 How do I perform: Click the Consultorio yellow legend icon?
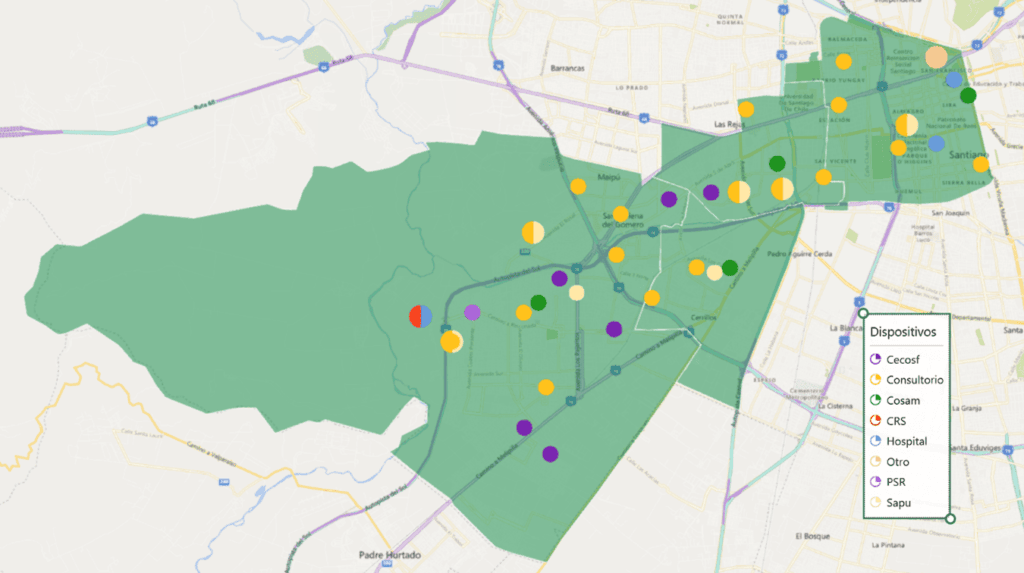pos(875,380)
